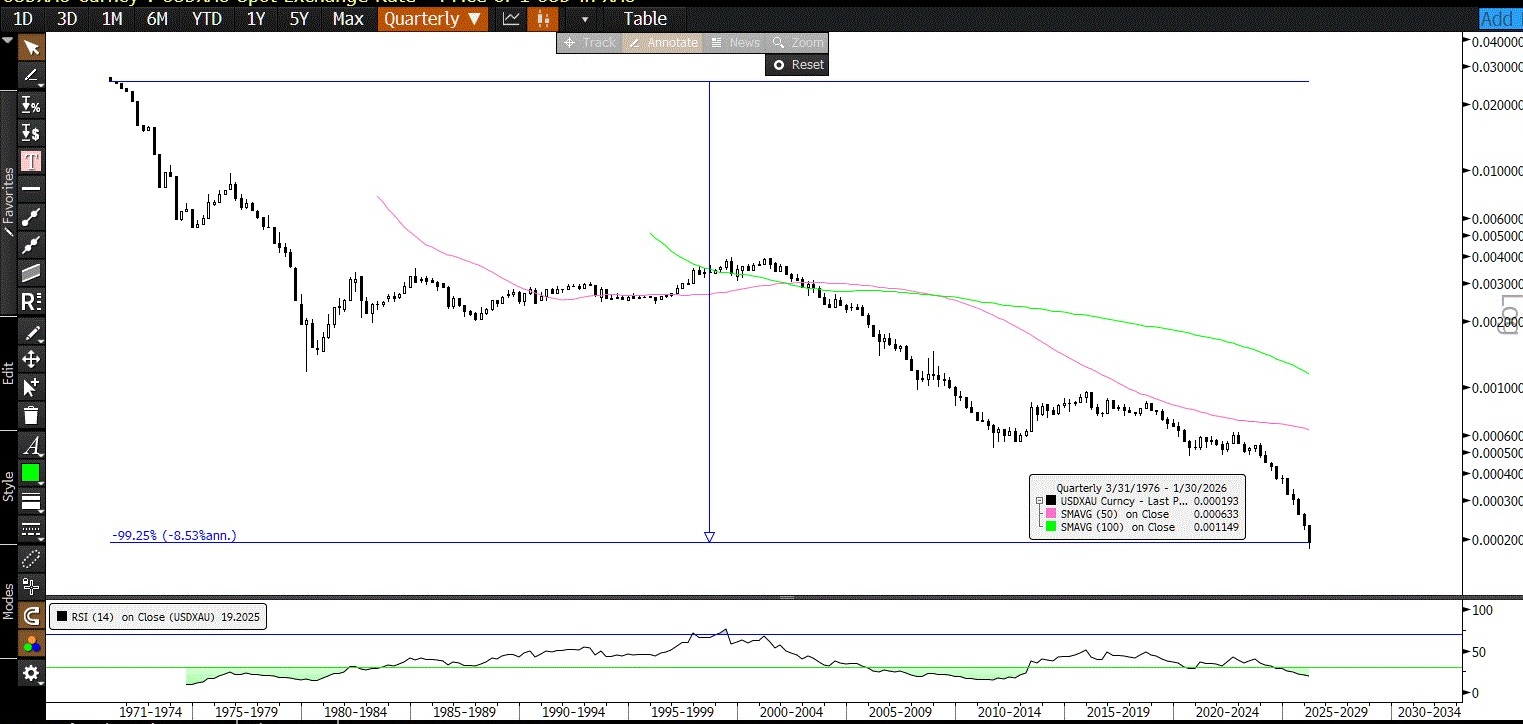
Task: Click the green style color swatch
Action: pyautogui.click(x=31, y=472)
